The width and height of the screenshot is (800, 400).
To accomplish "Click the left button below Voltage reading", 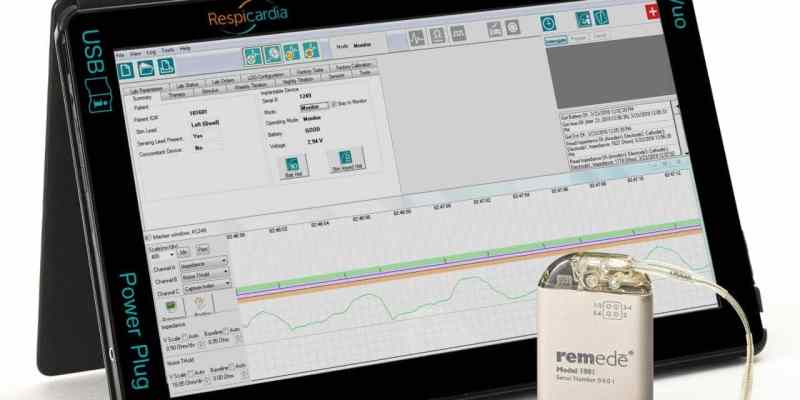I will pyautogui.click(x=294, y=167).
